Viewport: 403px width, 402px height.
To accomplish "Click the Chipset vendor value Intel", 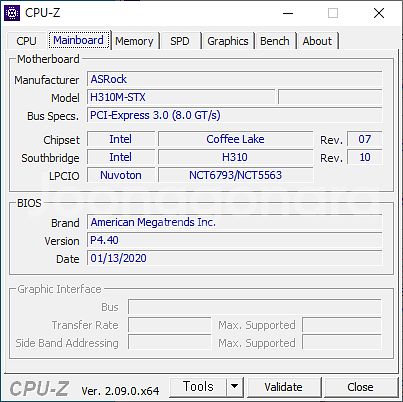I will pyautogui.click(x=121, y=139).
